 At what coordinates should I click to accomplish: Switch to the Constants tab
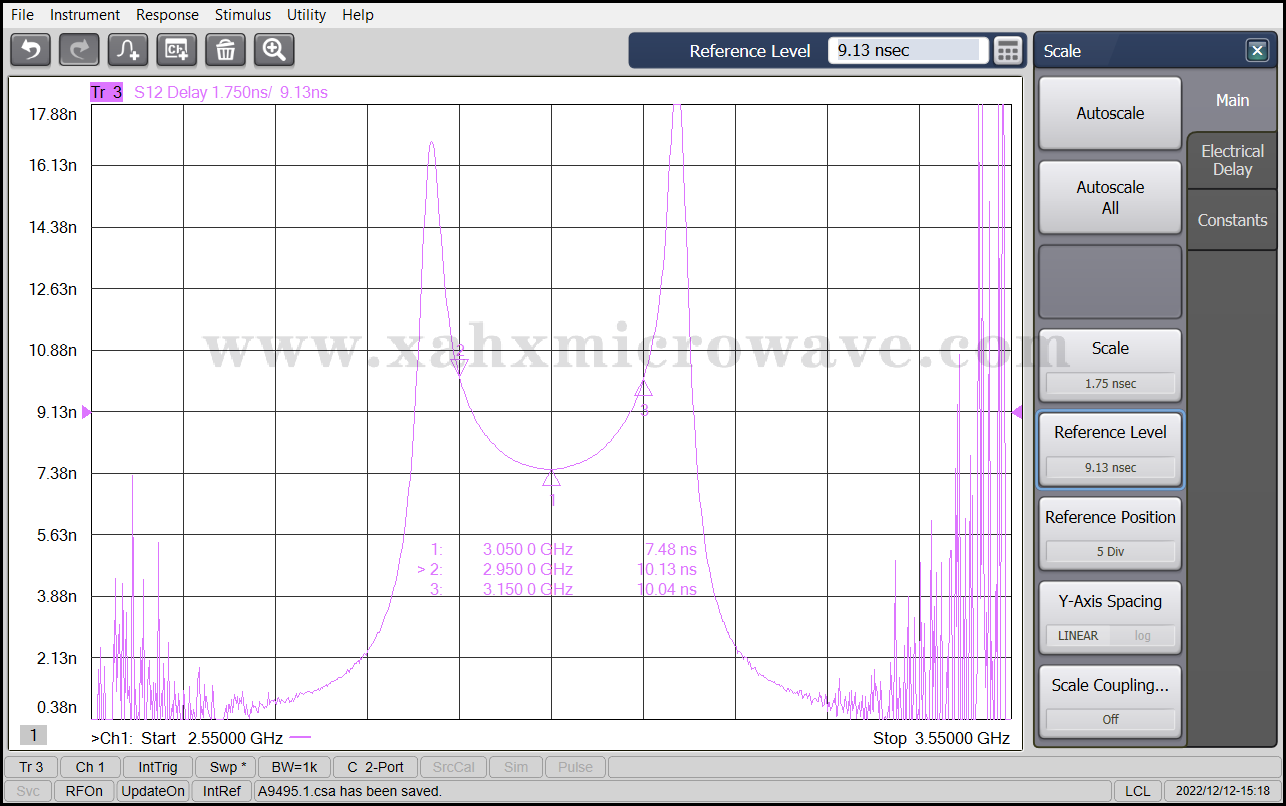pyautogui.click(x=1232, y=220)
